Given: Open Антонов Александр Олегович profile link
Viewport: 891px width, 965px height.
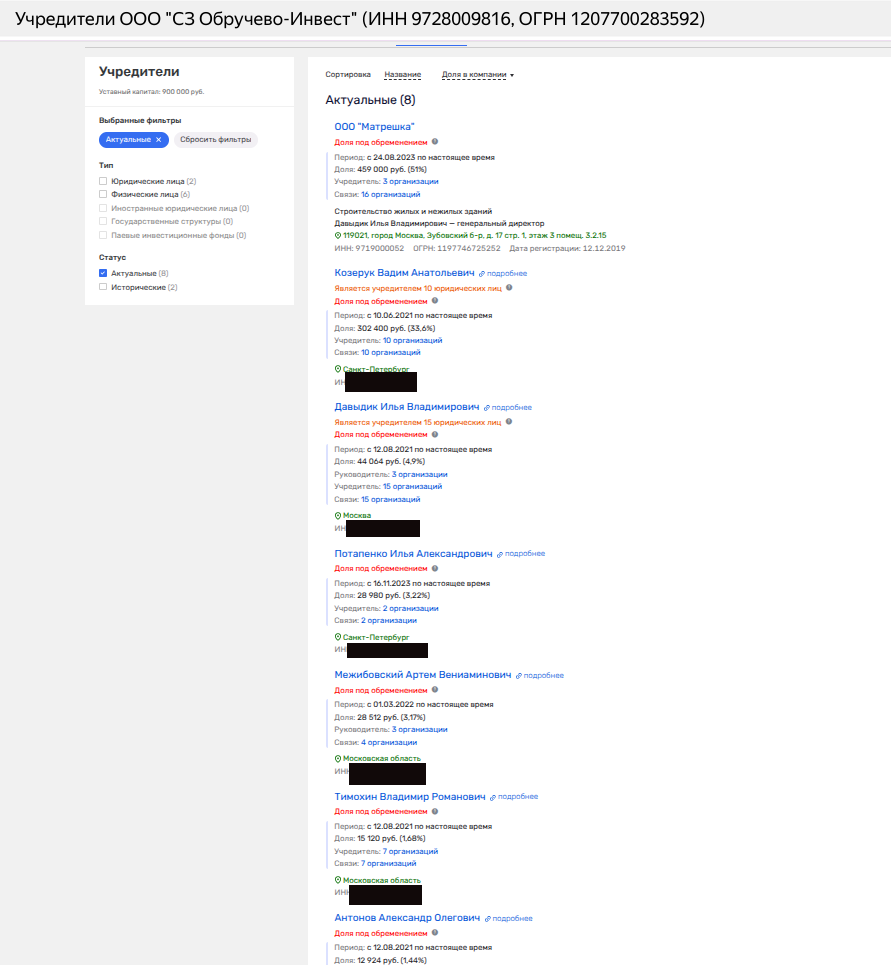Looking at the screenshot, I should click(x=407, y=918).
